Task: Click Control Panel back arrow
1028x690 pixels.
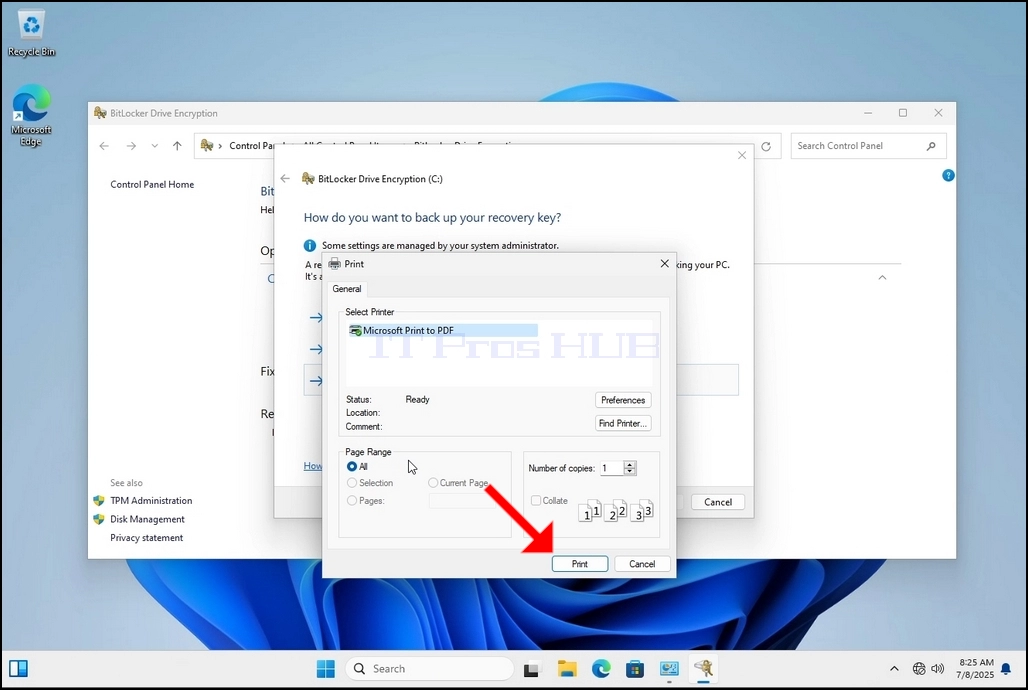Action: tap(104, 146)
